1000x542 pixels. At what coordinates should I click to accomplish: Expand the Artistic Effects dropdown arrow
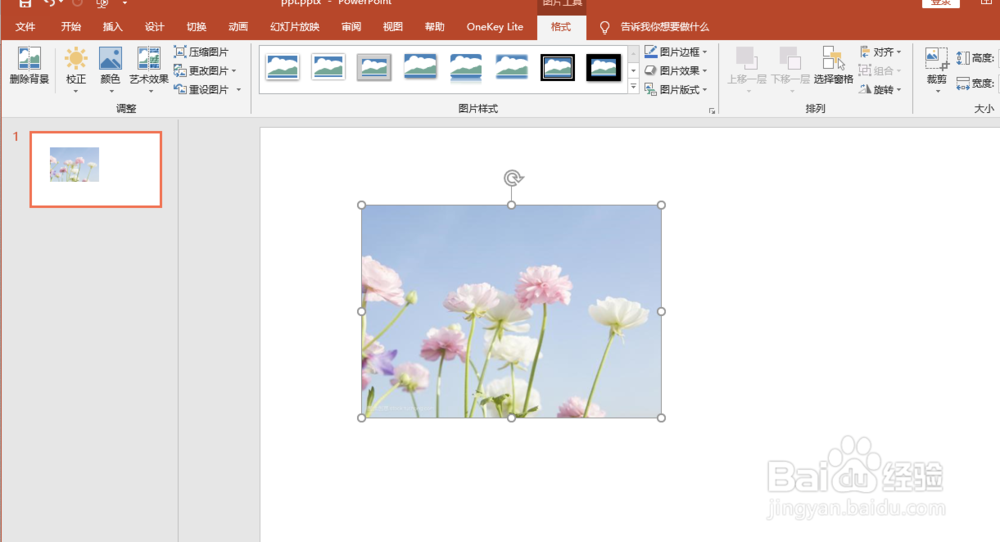151,91
